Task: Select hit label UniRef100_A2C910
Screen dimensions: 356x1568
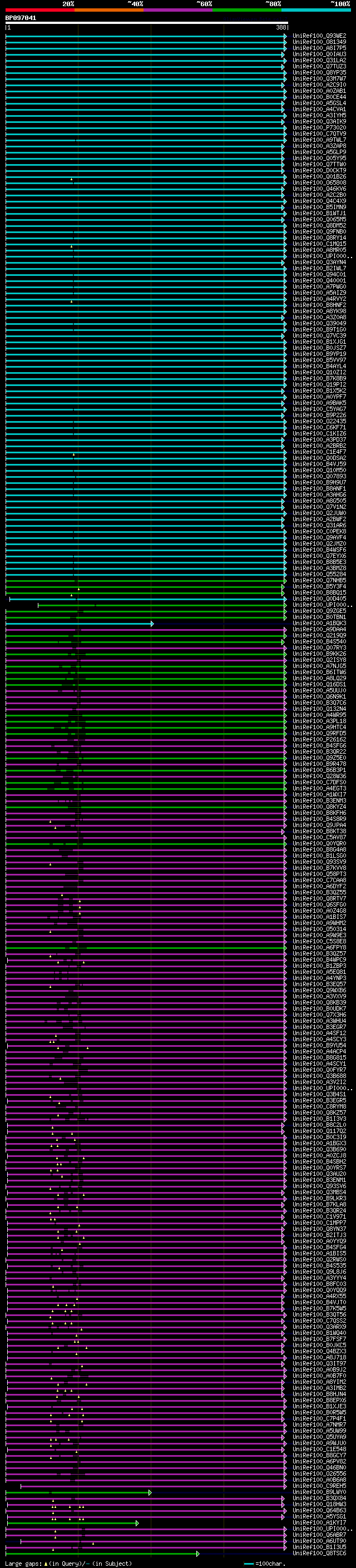Action: tap(319, 85)
